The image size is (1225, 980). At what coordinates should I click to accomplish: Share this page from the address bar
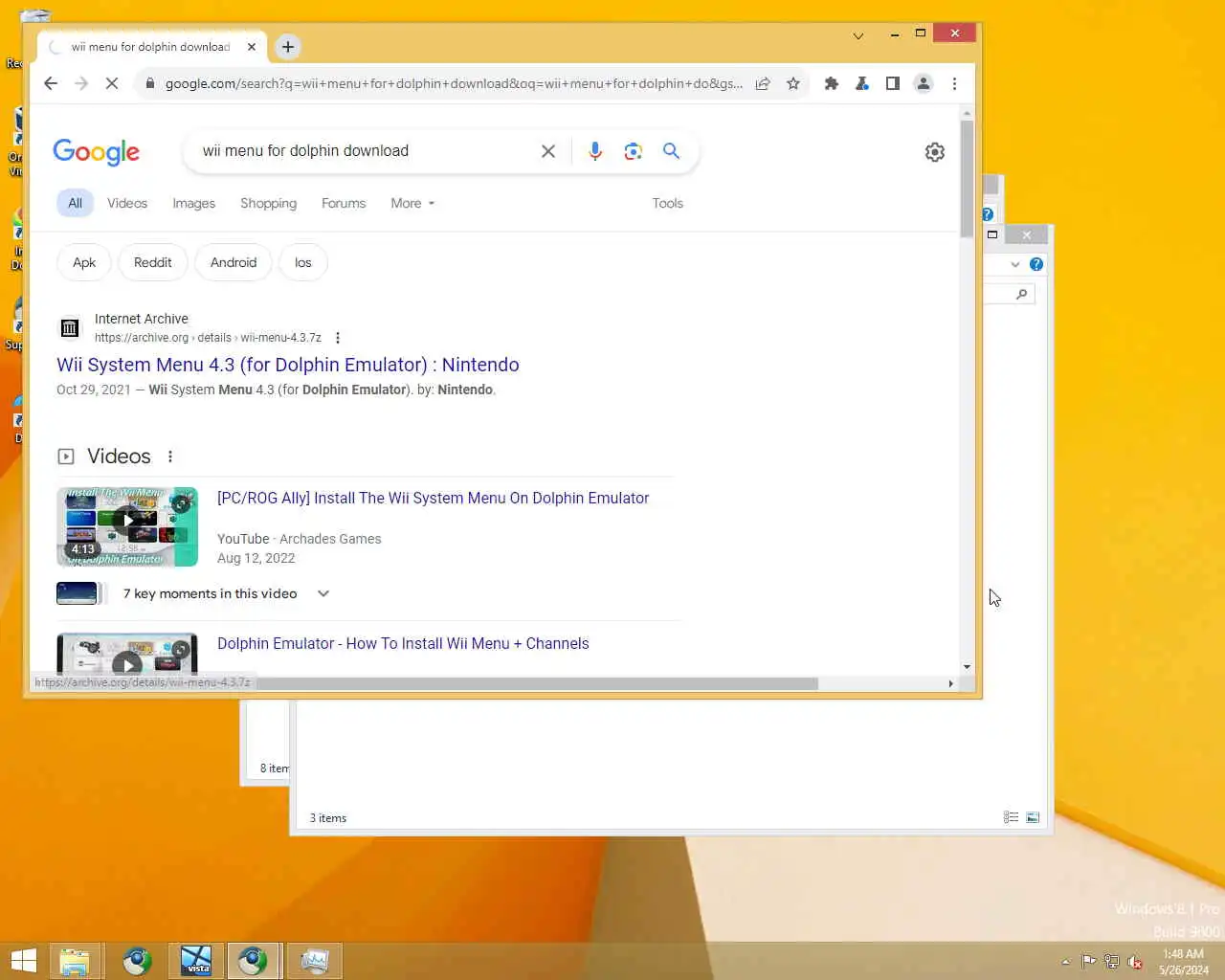coord(763,83)
